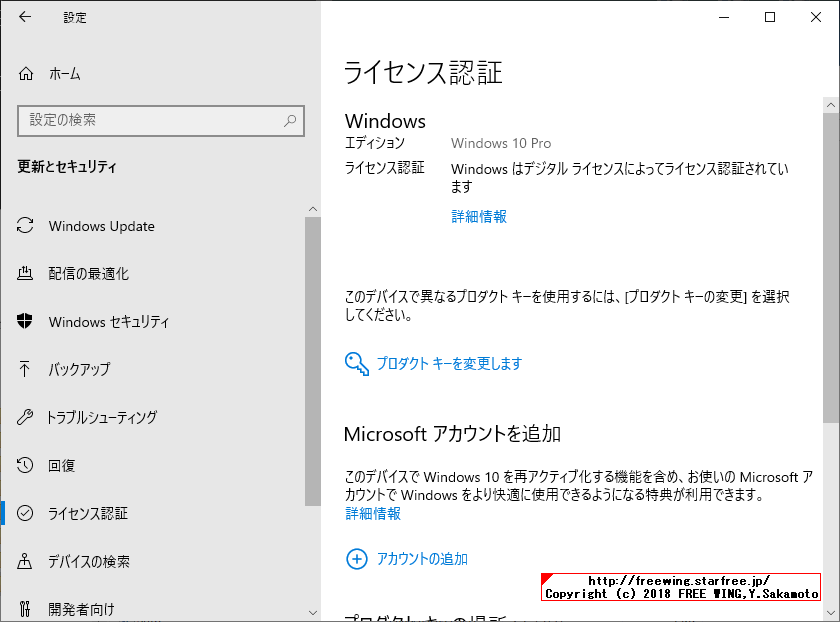The width and height of the screenshot is (840, 622).
Task: Click the plus icon for アカウントの追加
Action: [357, 559]
